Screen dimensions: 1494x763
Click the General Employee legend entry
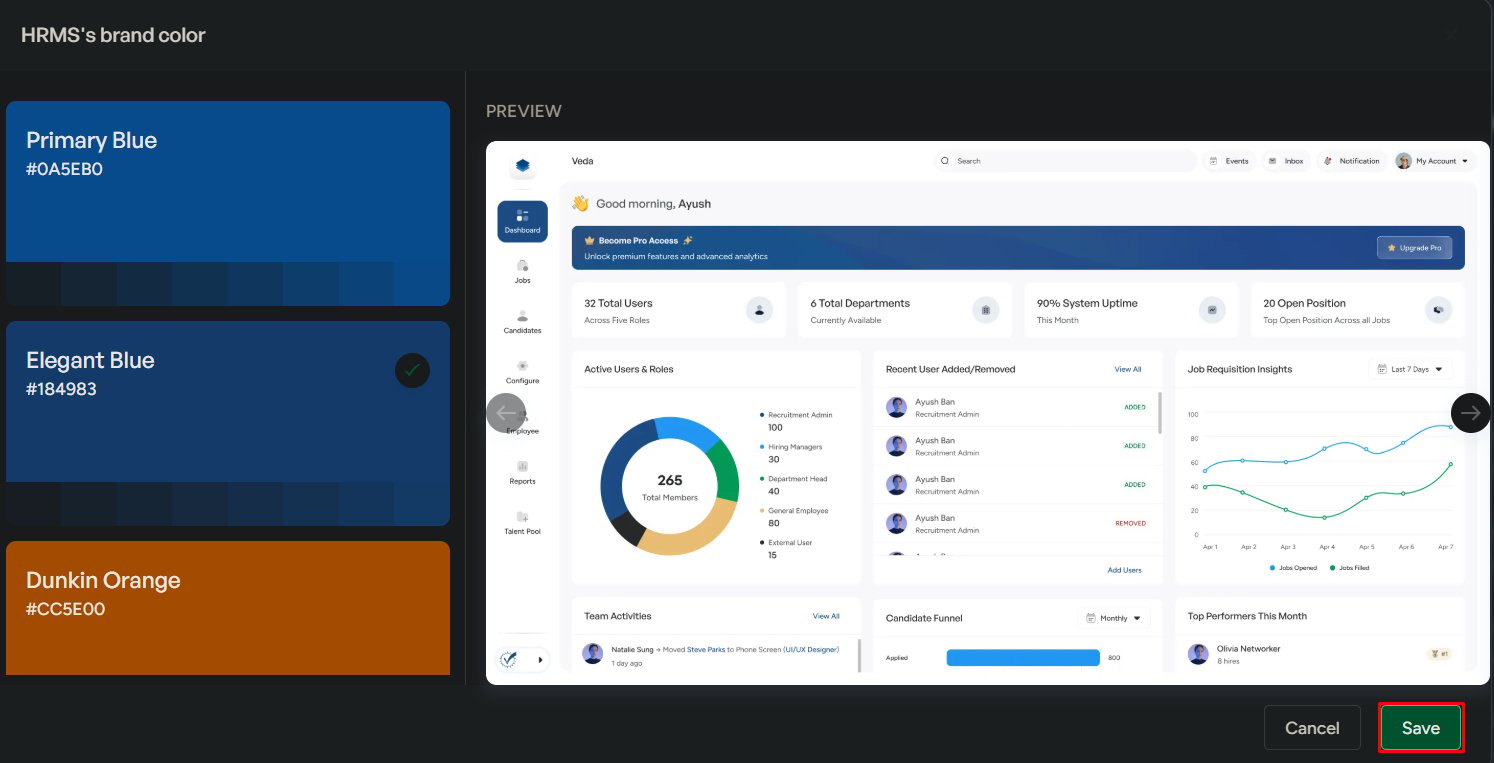pos(794,516)
